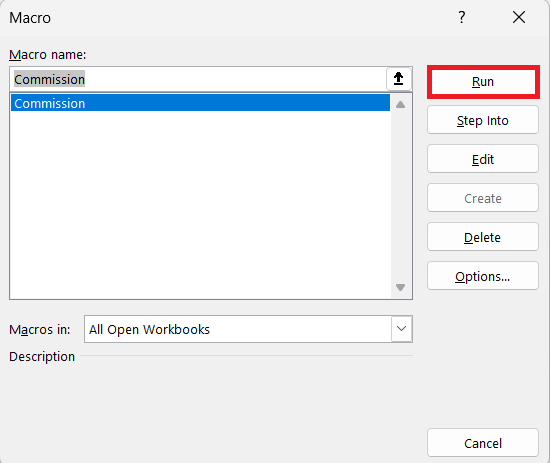Close the Macro dialog with X

[x=519, y=17]
